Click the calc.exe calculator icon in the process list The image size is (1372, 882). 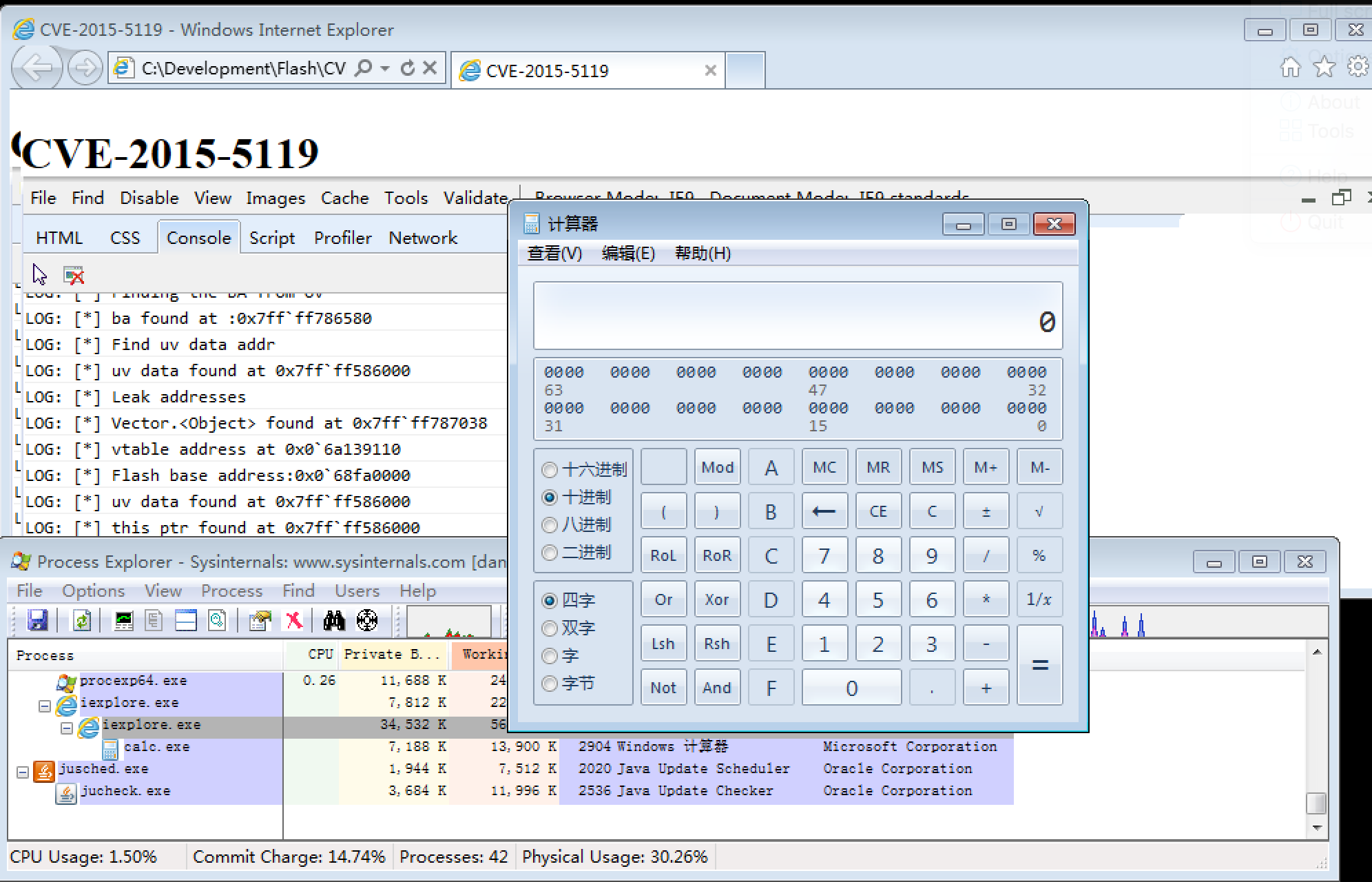tap(110, 748)
